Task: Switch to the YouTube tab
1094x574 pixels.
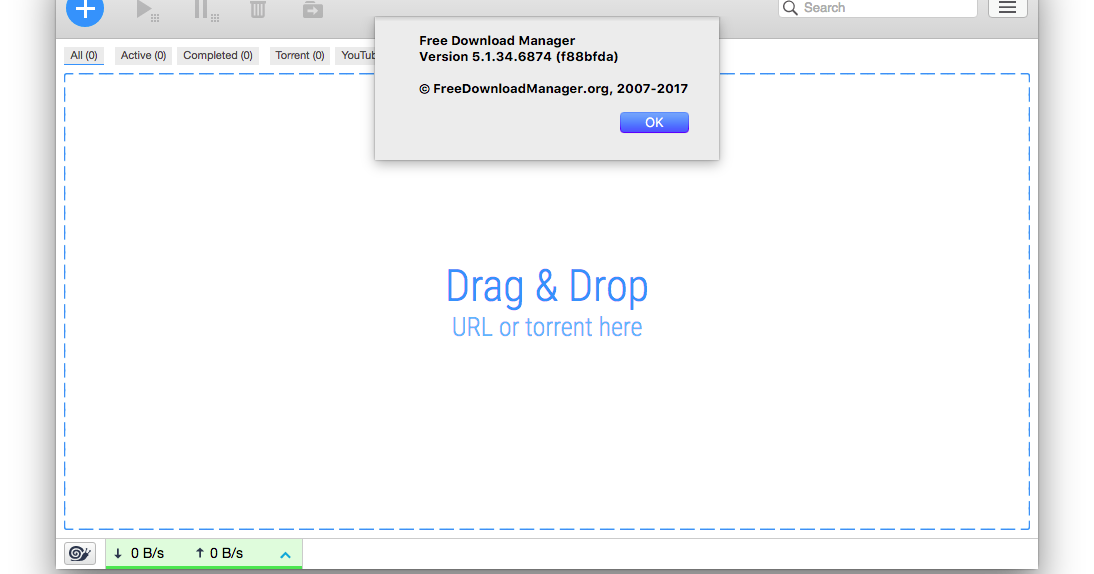Action: [x=357, y=55]
